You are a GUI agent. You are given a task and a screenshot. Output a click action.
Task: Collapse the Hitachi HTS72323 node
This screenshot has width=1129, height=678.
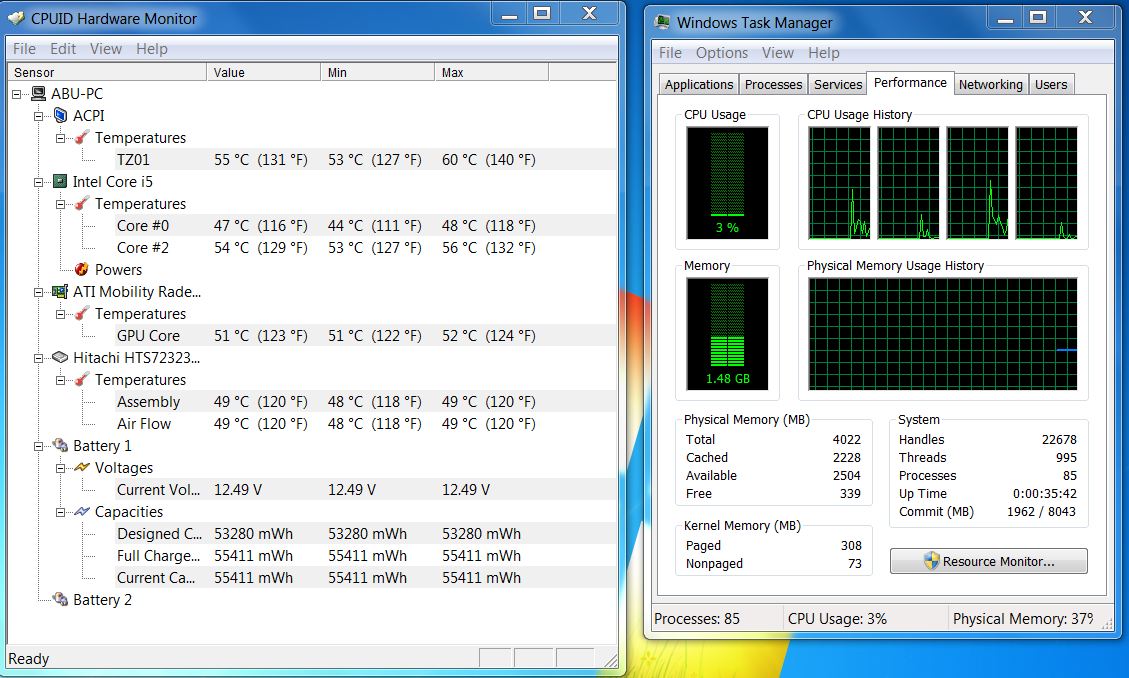[x=38, y=358]
